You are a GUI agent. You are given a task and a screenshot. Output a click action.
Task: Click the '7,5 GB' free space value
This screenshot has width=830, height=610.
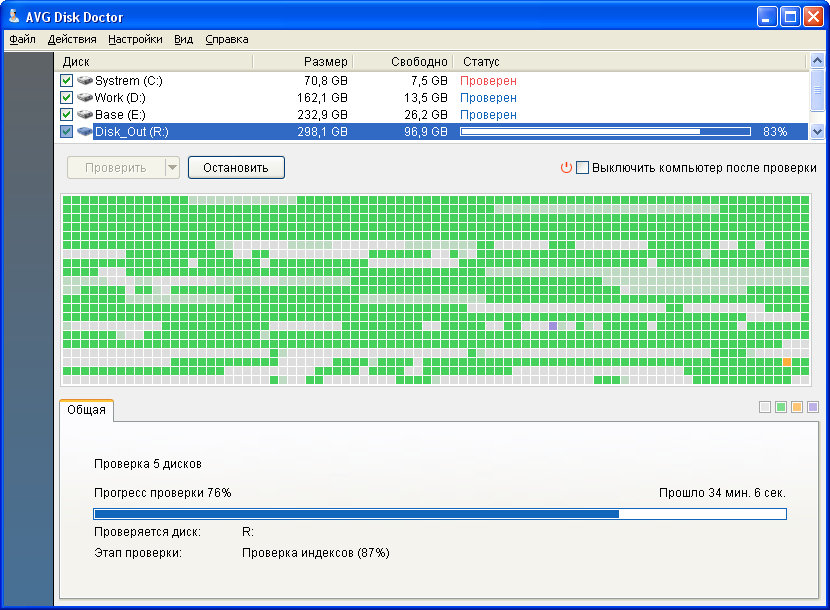pos(429,80)
